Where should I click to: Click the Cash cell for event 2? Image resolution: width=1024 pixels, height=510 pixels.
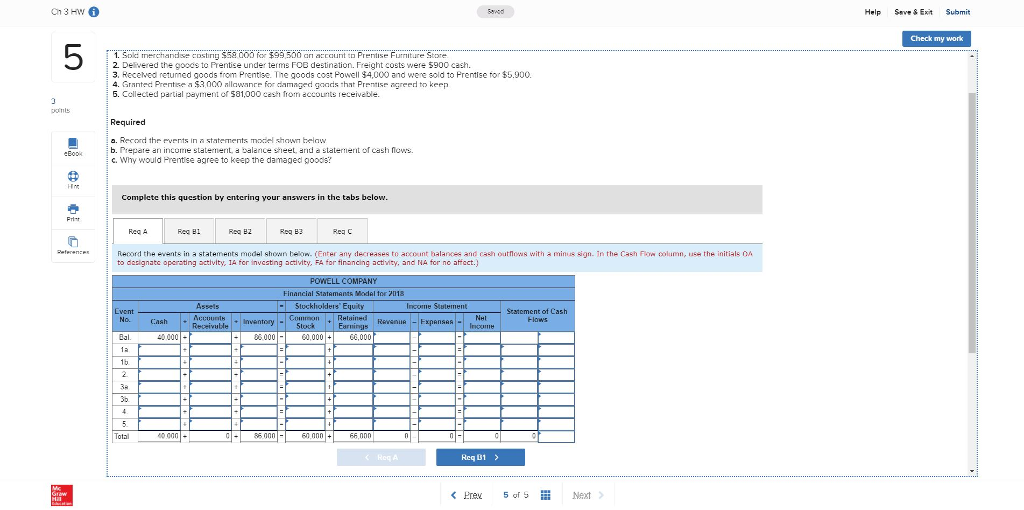point(159,375)
